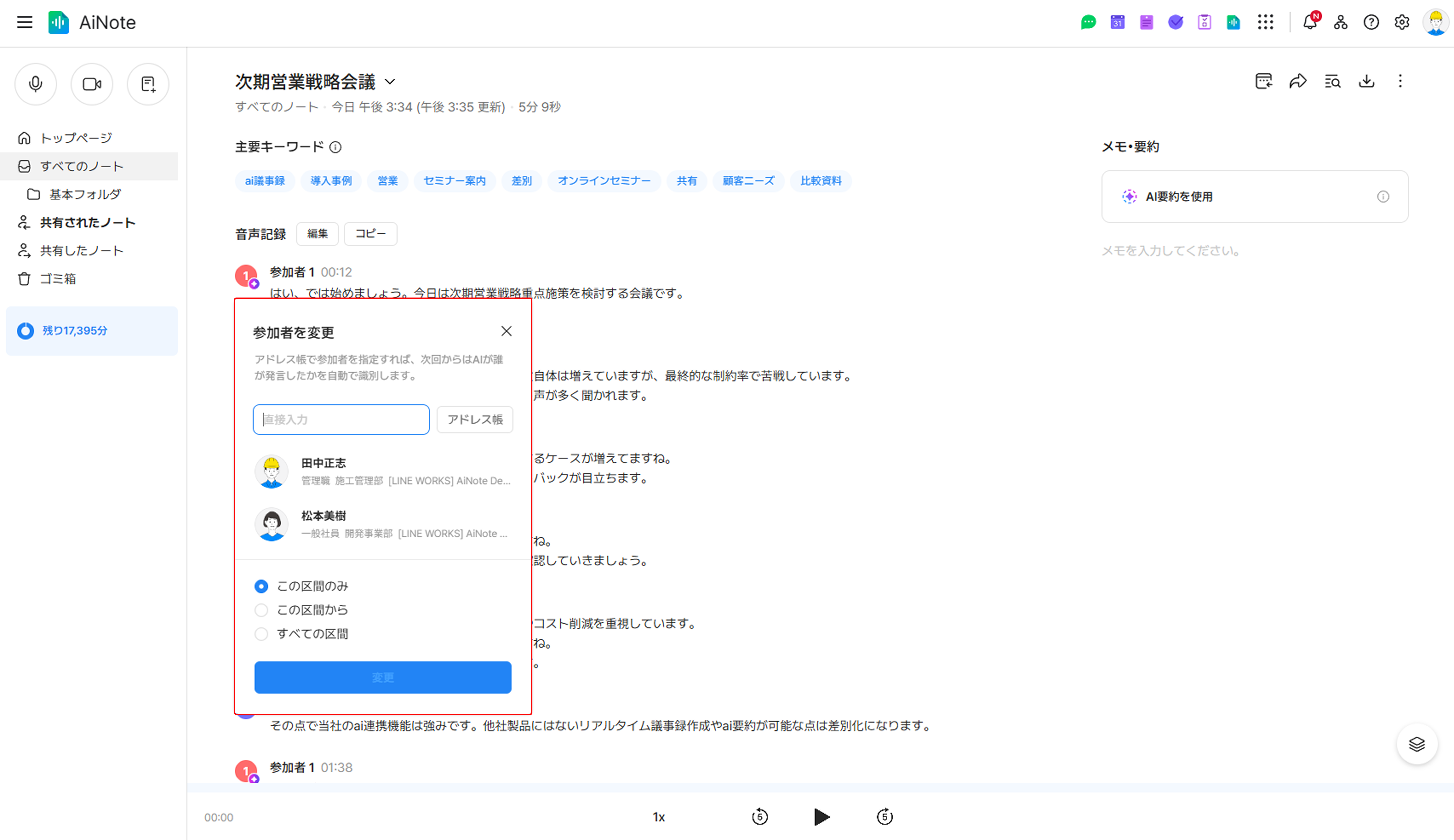This screenshot has width=1454, height=840.
Task: Open the three-dot more options menu
Action: [1400, 81]
